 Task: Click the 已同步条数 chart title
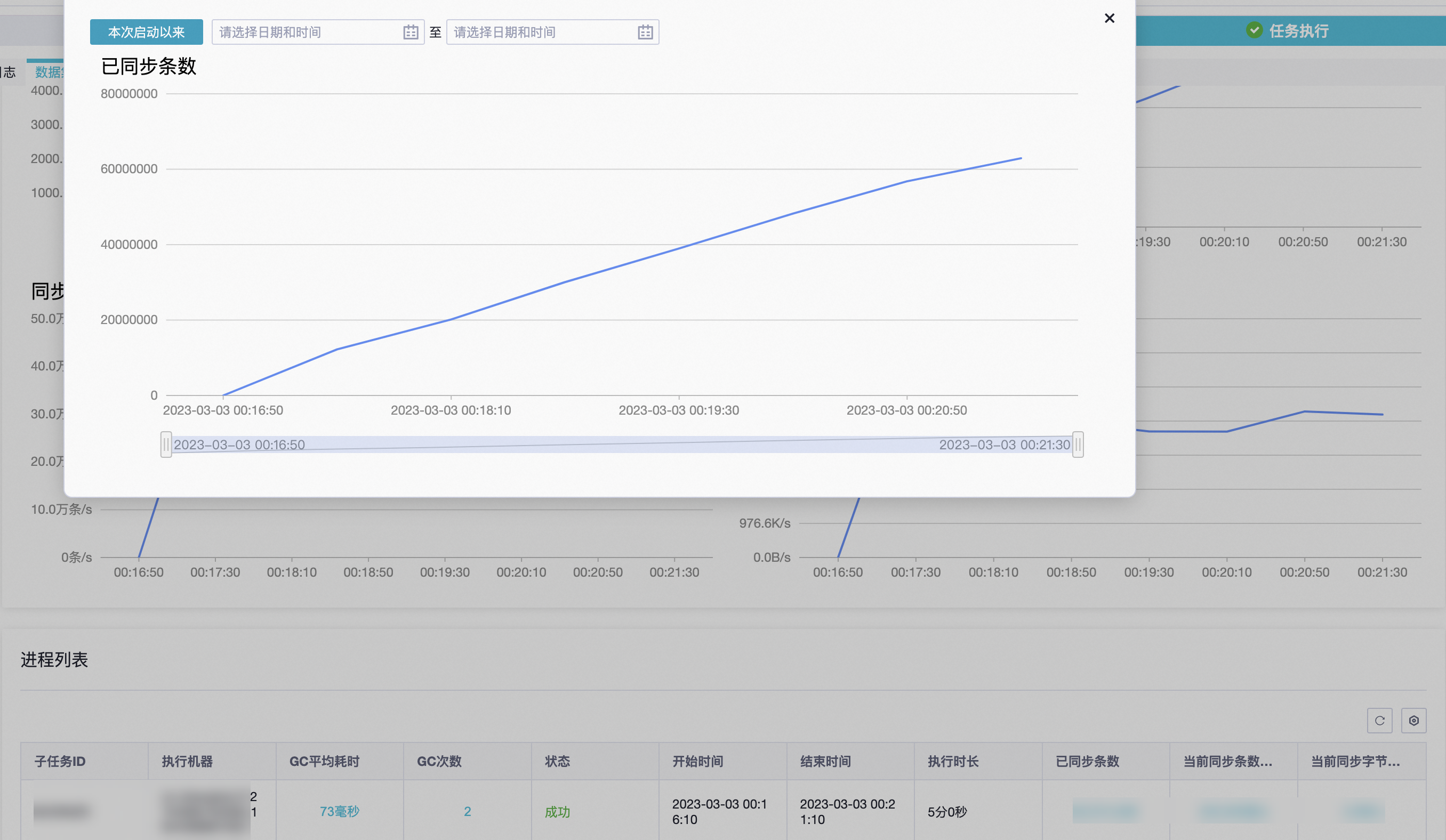[x=149, y=66]
